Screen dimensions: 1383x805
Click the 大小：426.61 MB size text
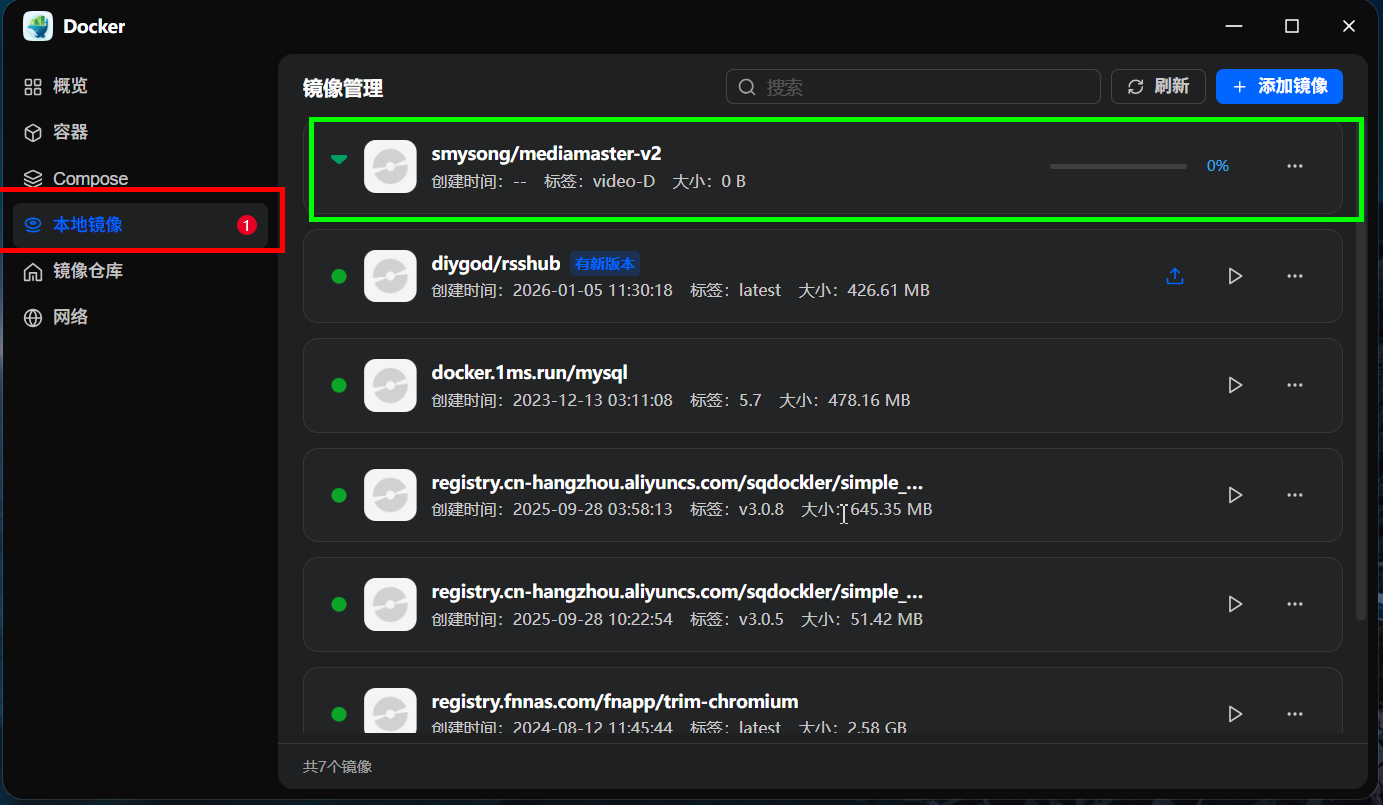(864, 290)
